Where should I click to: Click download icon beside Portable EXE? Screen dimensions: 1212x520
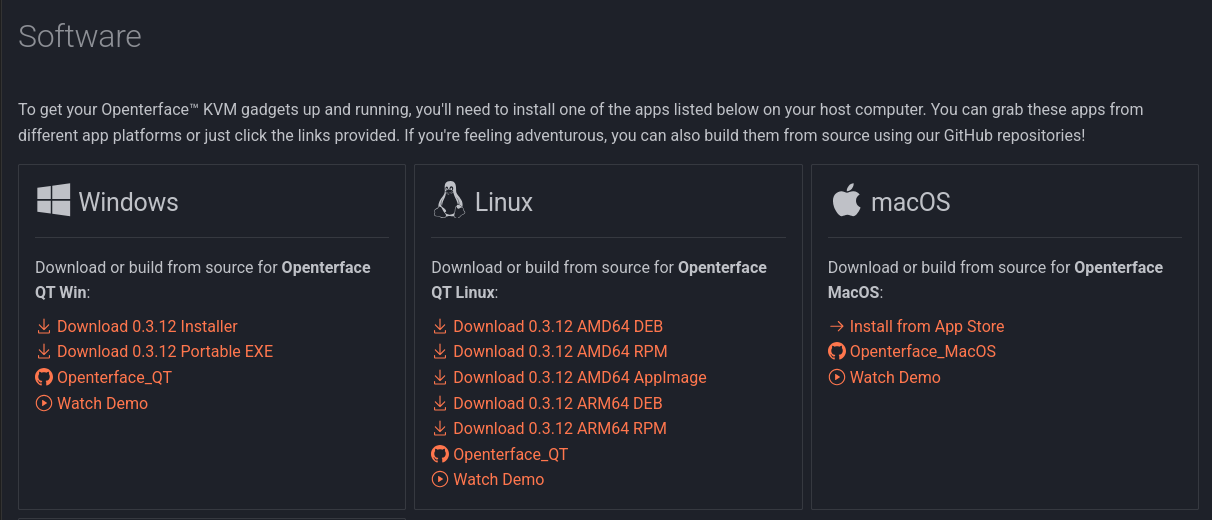pyautogui.click(x=43, y=352)
